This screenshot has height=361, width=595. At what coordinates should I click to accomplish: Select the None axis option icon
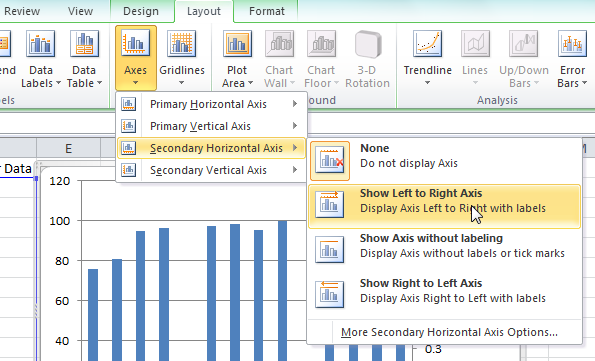[x=330, y=161]
